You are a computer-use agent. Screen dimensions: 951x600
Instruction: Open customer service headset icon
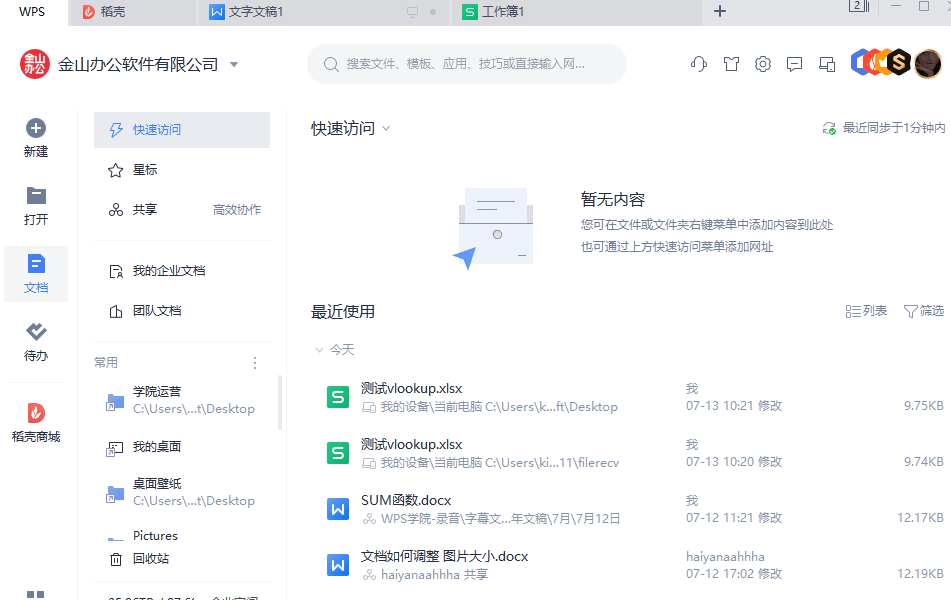699,64
